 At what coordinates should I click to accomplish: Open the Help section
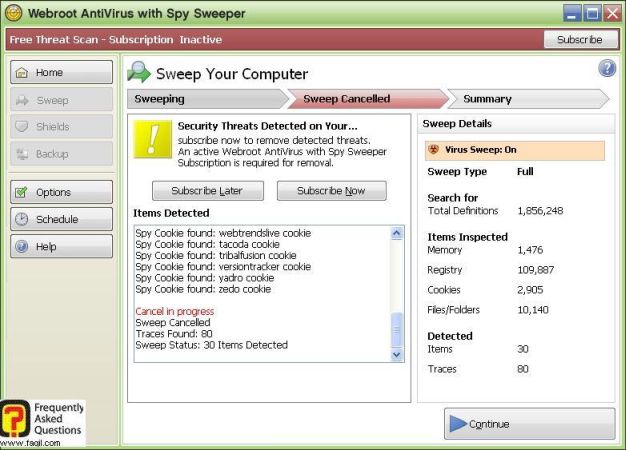[x=61, y=246]
